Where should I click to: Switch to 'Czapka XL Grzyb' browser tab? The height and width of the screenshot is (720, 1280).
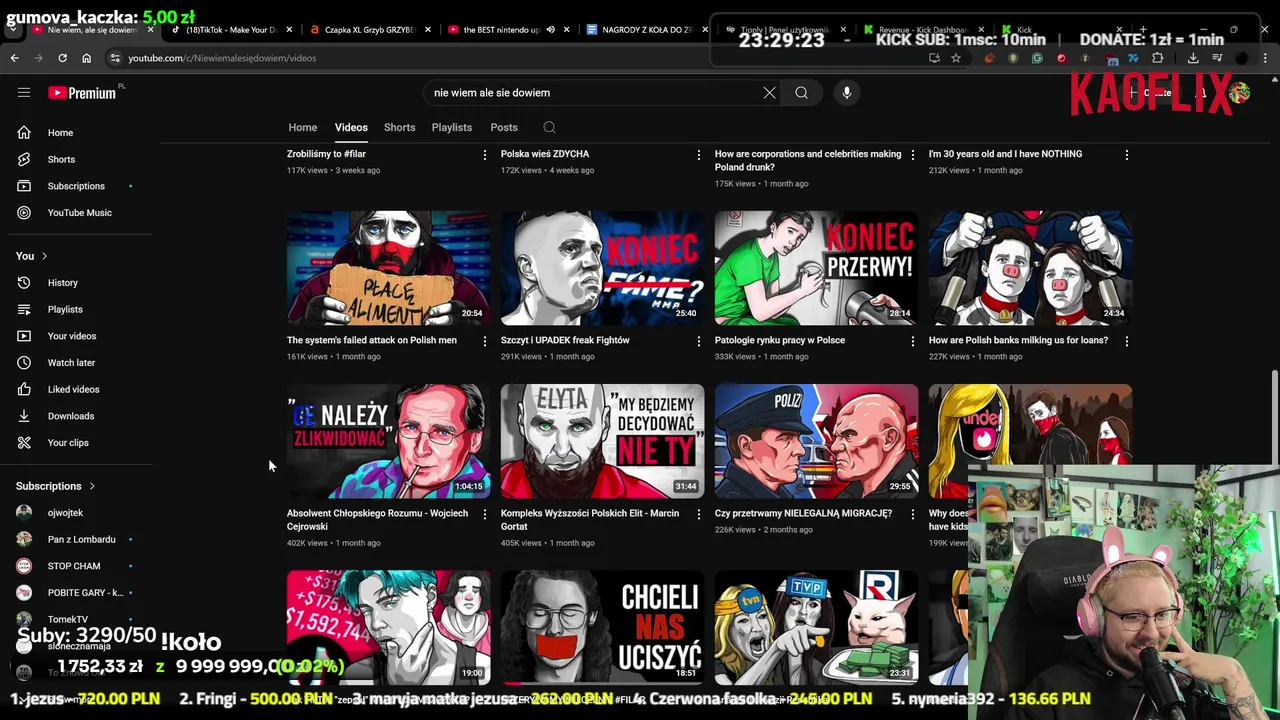tap(368, 30)
